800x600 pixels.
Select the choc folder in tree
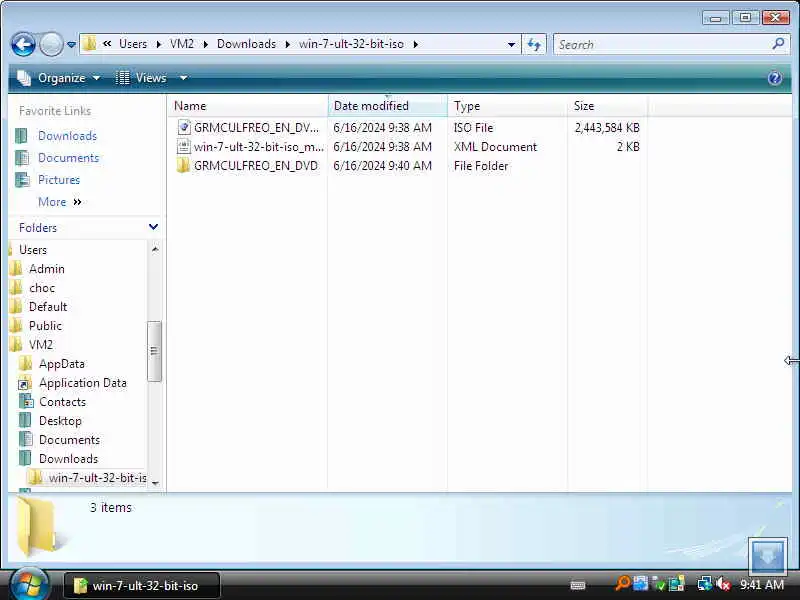42,288
